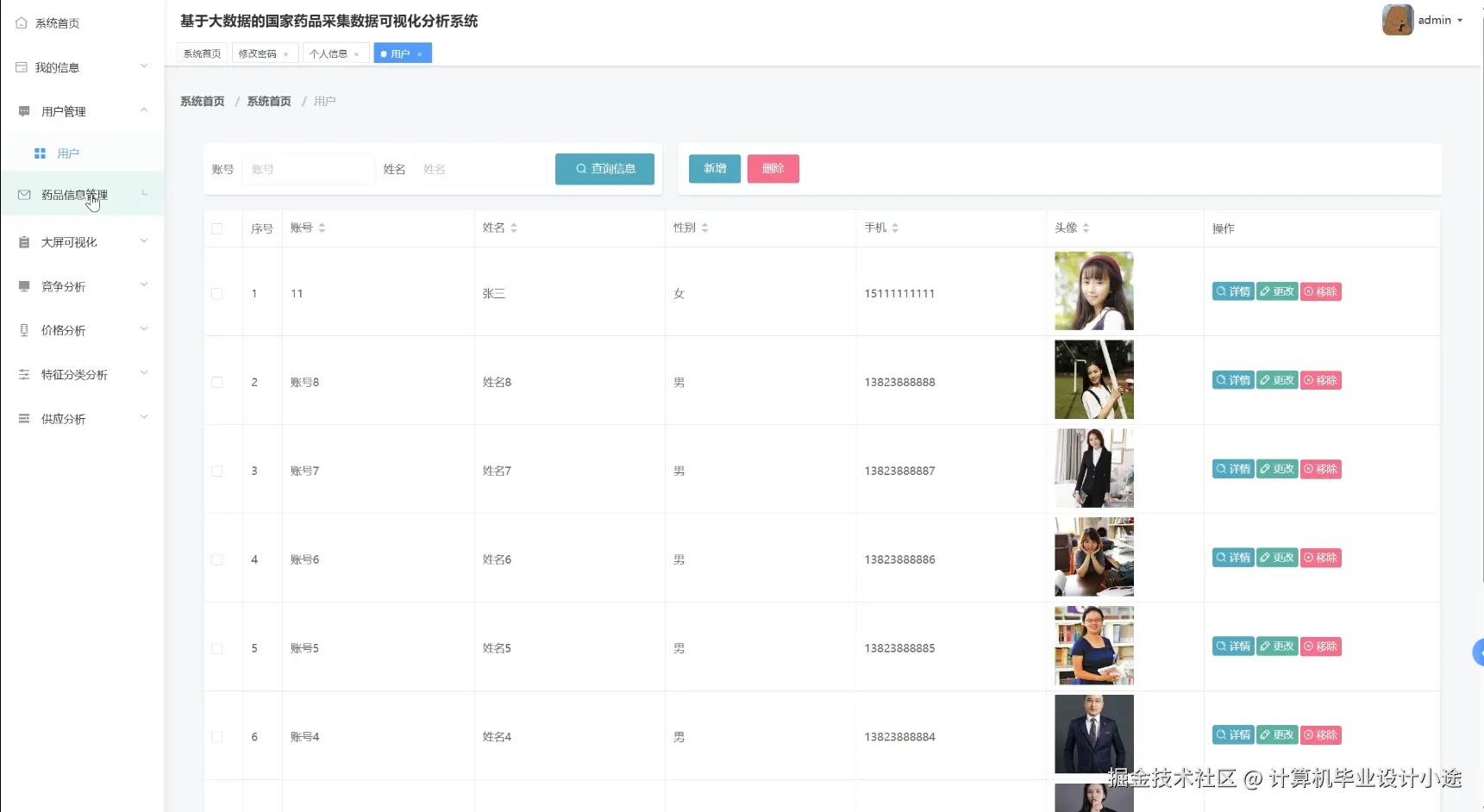
Task: Switch to the 个人信息 tab
Action: point(329,53)
